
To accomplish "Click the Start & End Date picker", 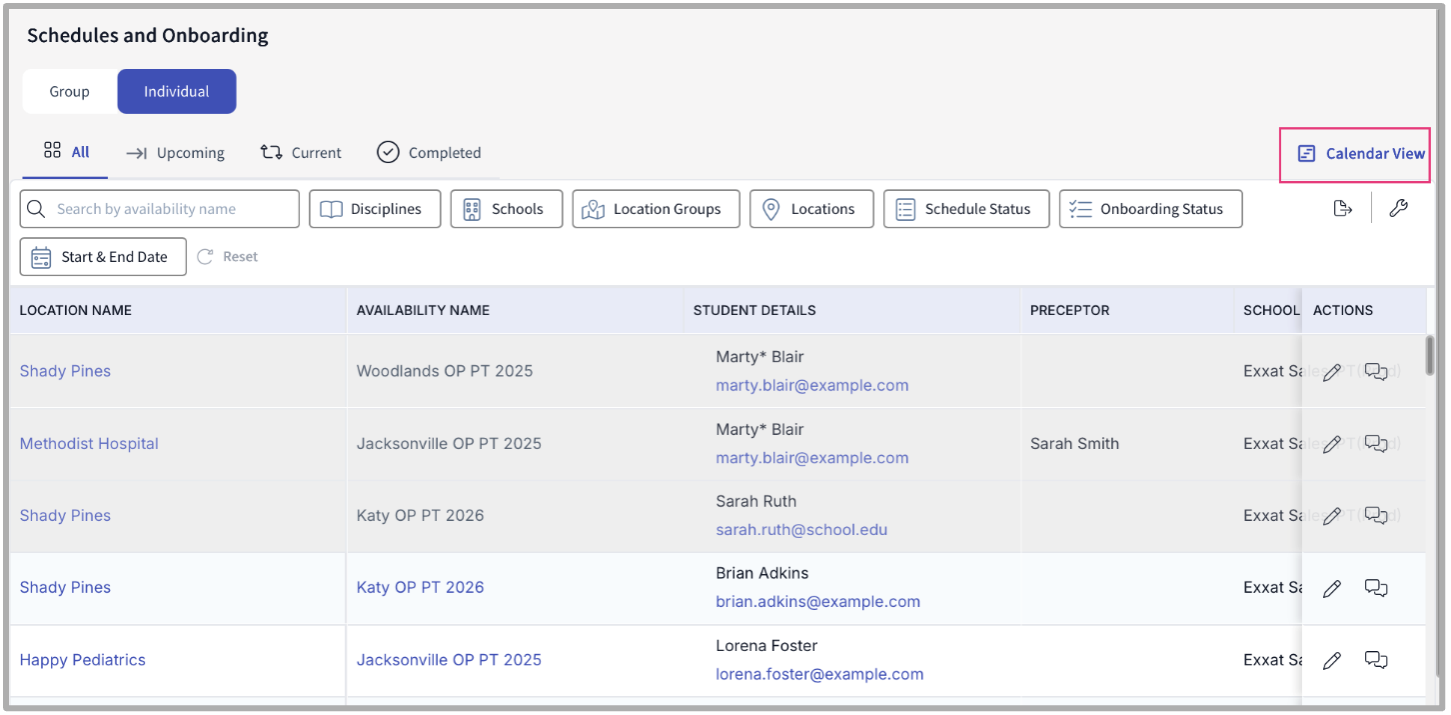I will coord(103,257).
